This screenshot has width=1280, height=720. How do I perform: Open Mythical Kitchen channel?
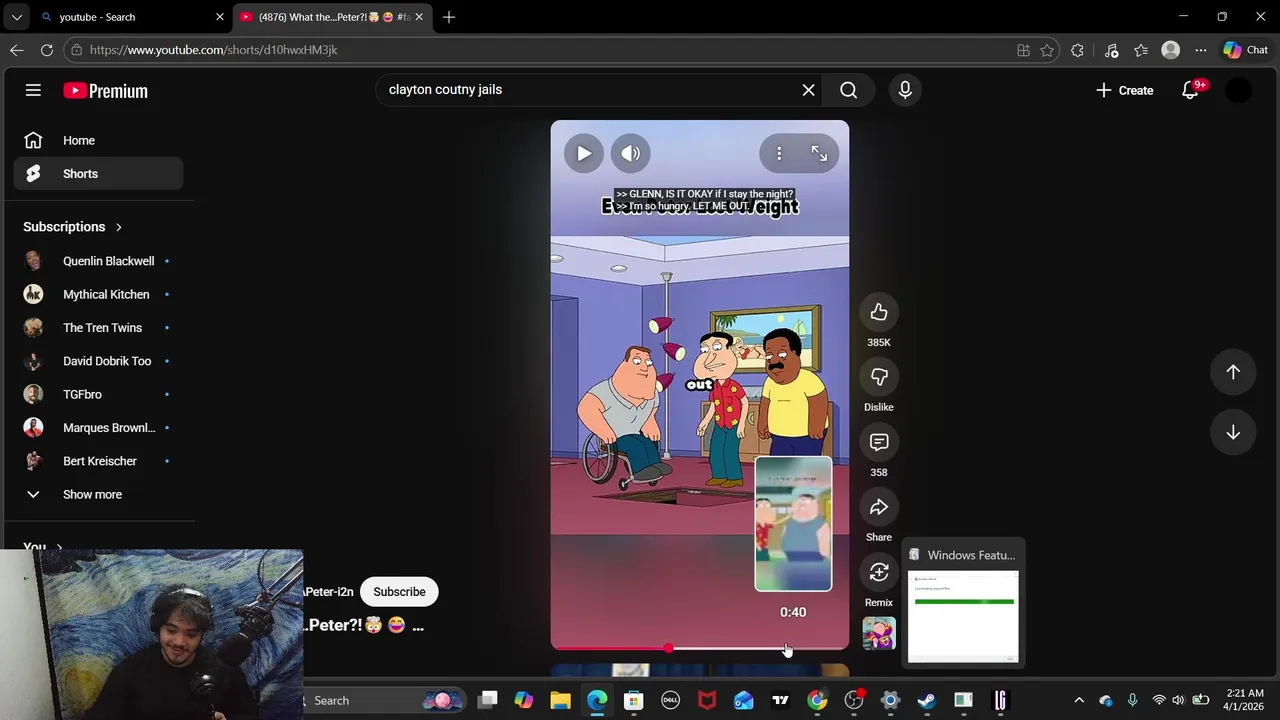point(98,294)
